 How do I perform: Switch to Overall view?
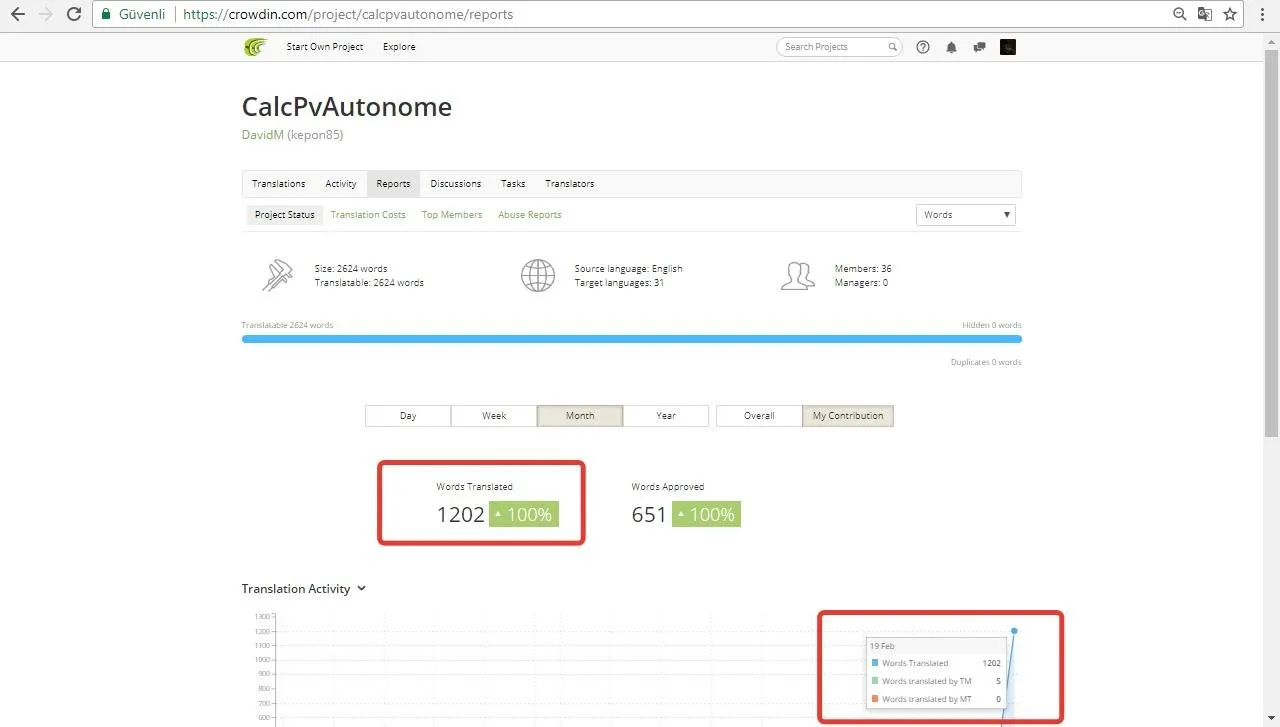759,416
